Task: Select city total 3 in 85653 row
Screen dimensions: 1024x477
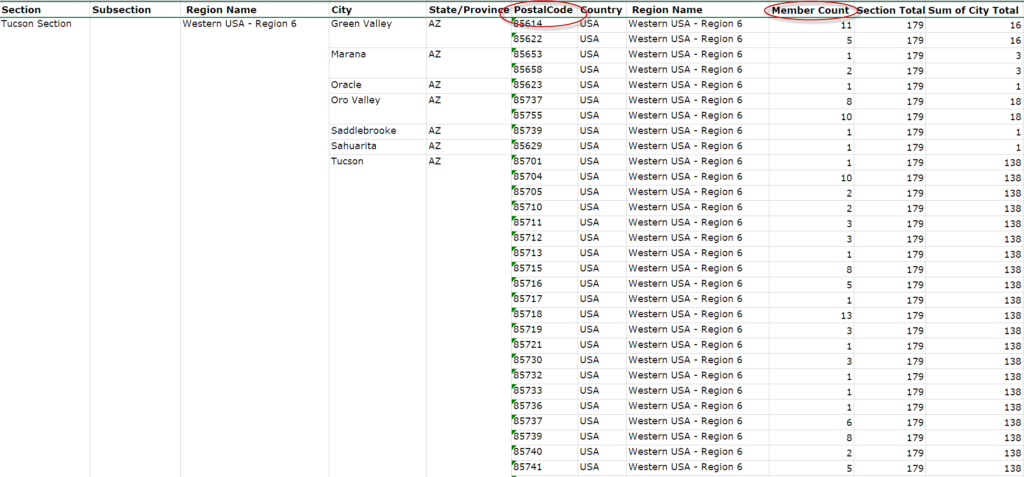Action: tap(1018, 56)
